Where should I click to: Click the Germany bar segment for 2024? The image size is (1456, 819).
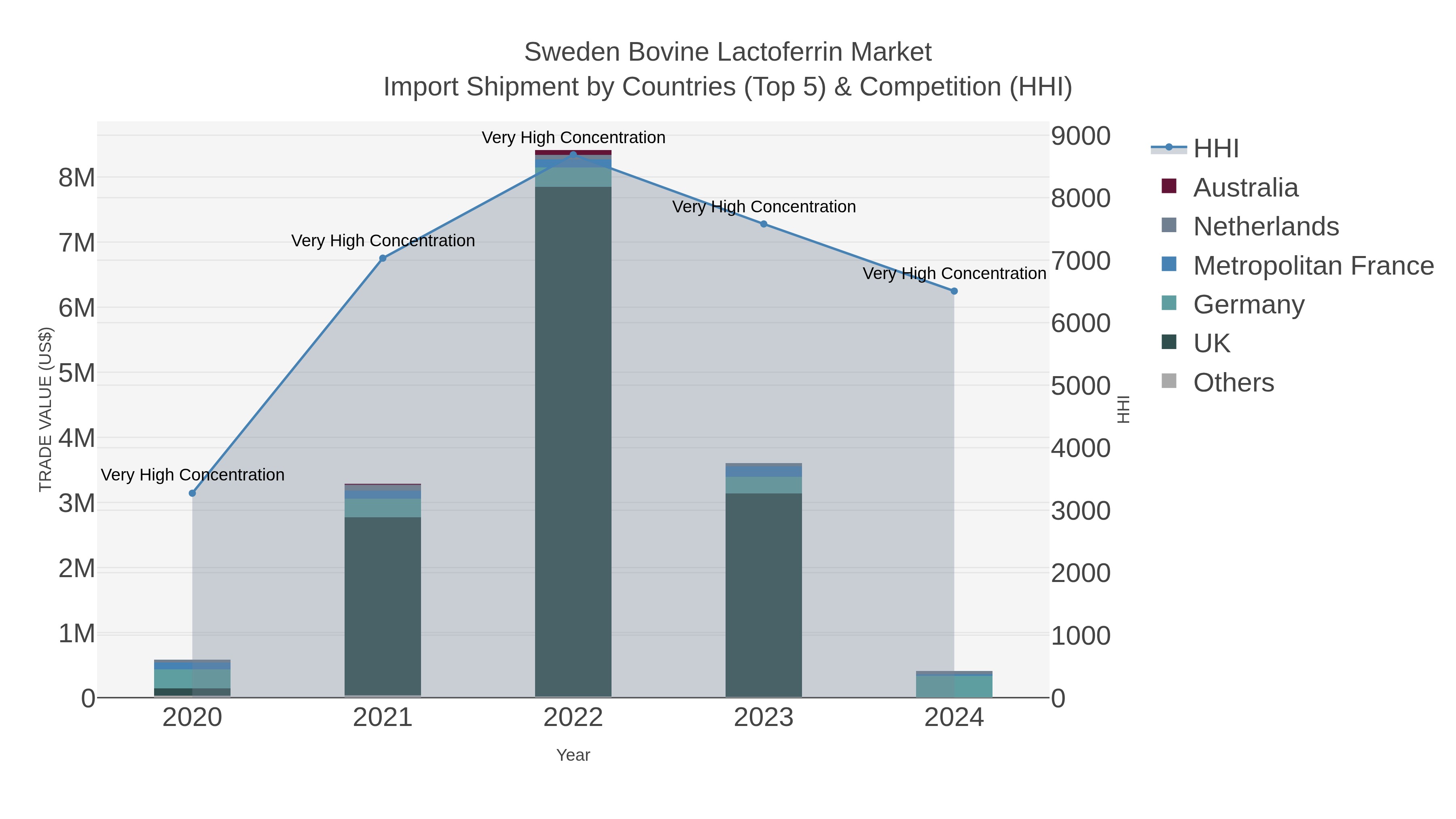(x=954, y=686)
